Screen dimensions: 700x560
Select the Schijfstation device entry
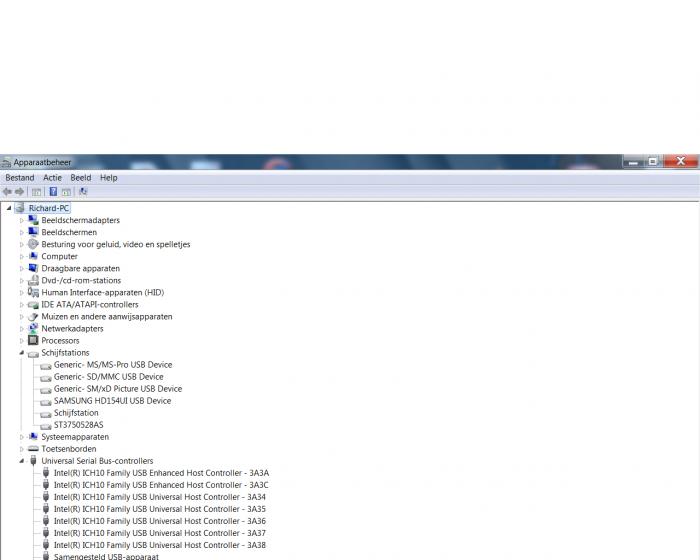[76, 413]
